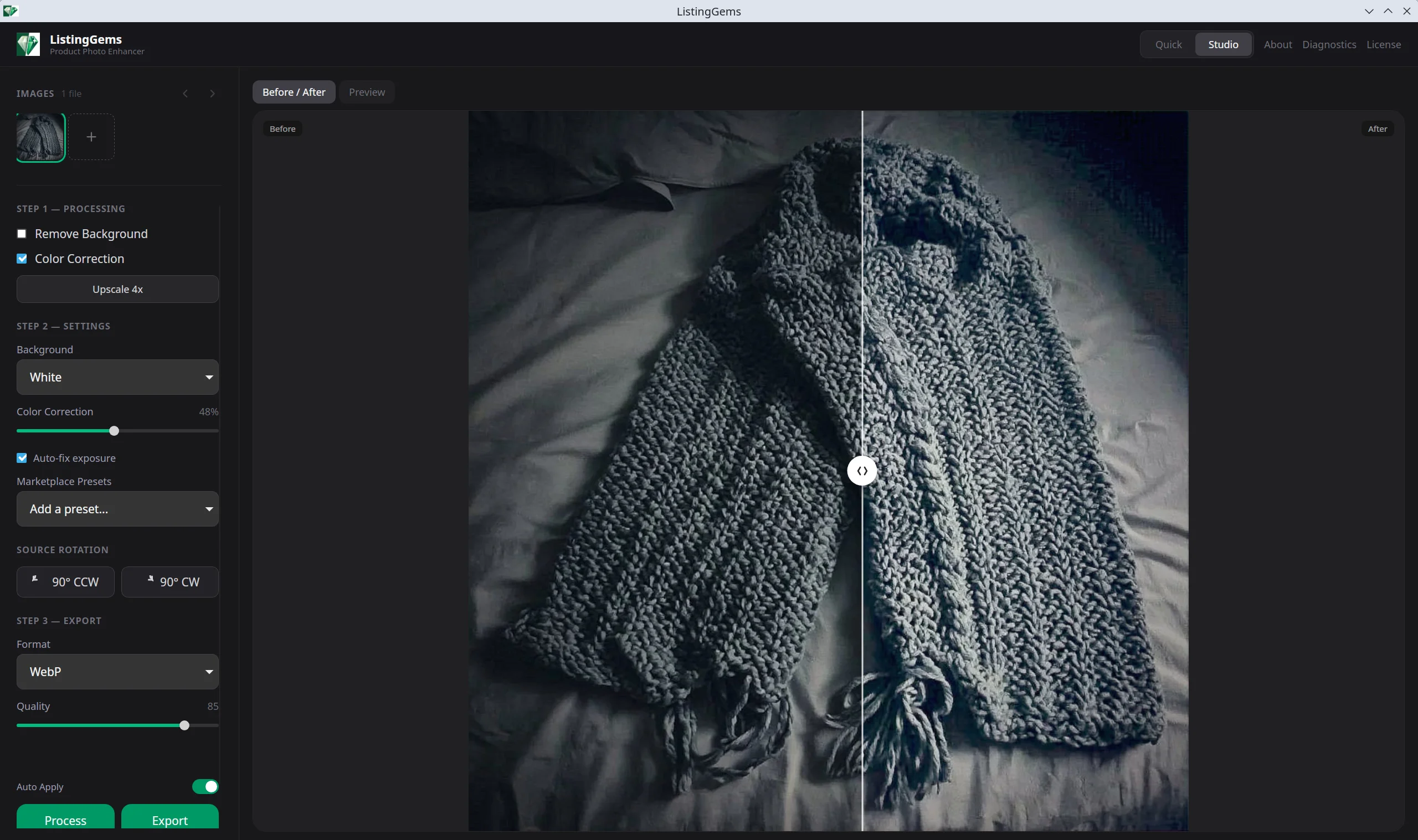Viewport: 1418px width, 840px height.
Task: Switch to the Preview tab
Action: (x=367, y=92)
